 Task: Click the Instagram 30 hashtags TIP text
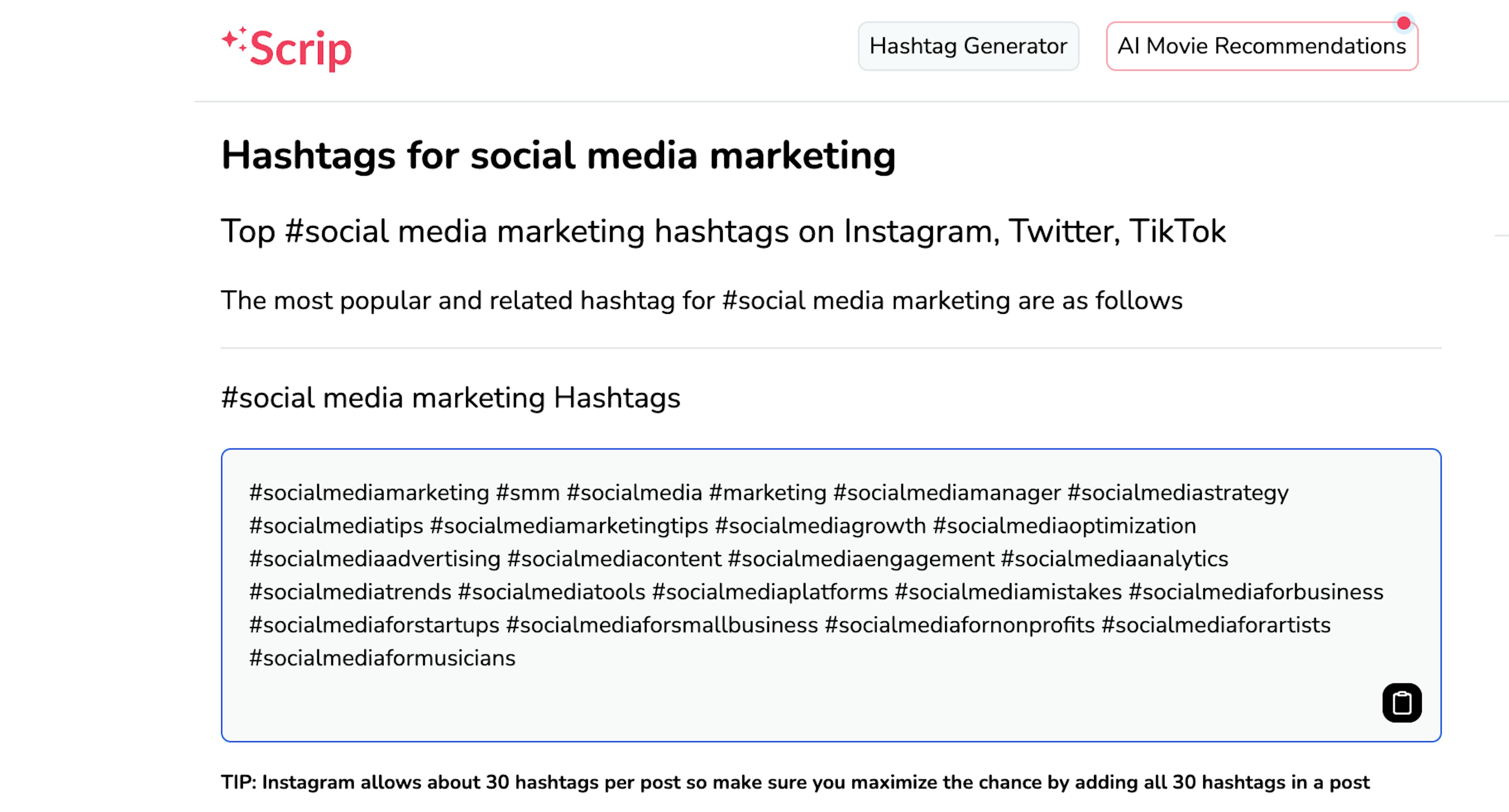(795, 782)
